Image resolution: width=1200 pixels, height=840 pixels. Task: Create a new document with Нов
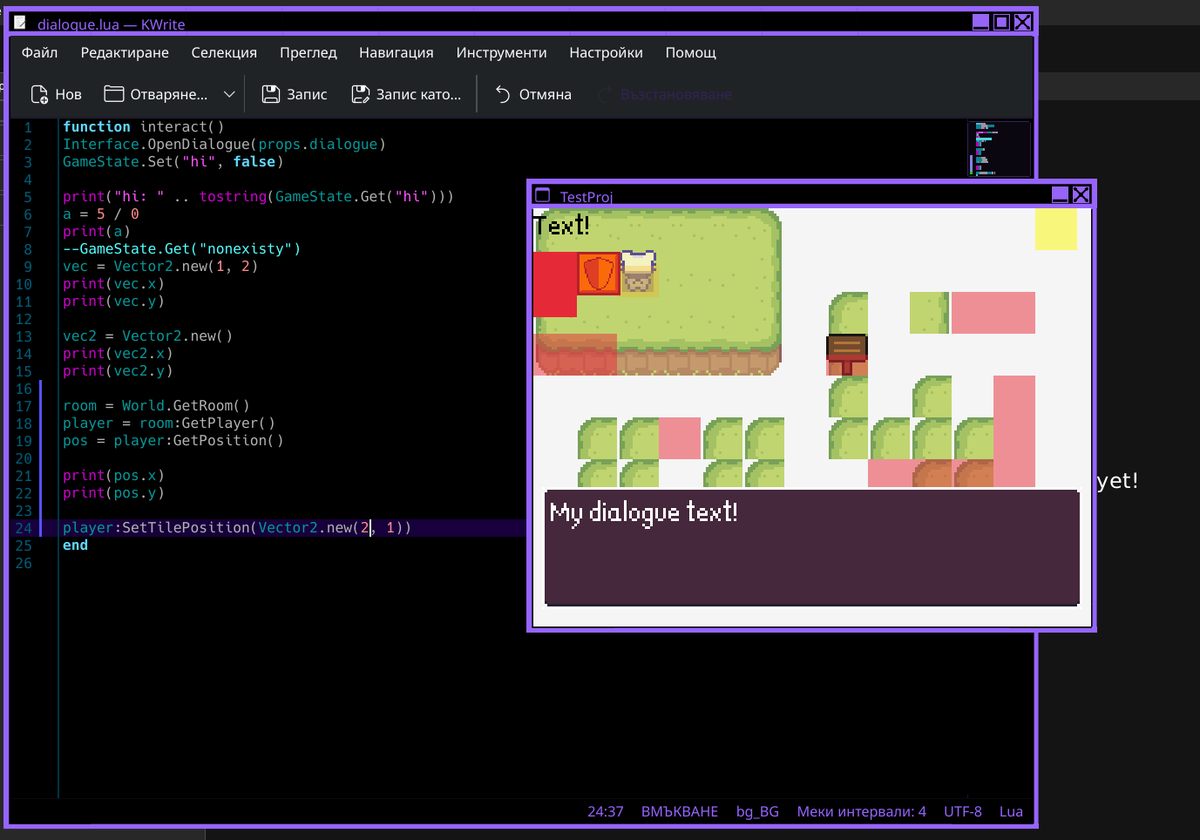[x=56, y=94]
